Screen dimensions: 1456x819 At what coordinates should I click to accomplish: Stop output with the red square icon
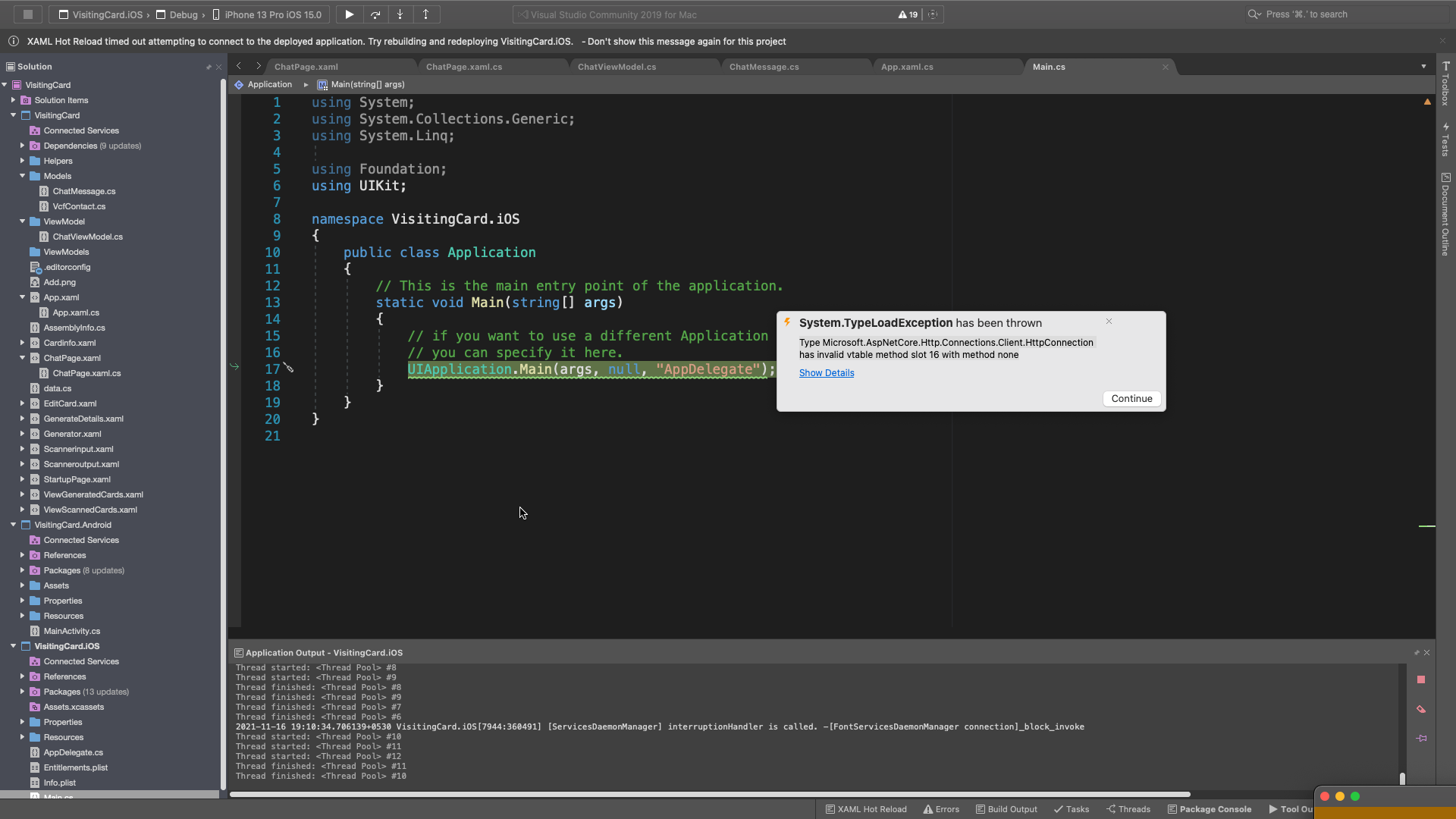click(x=1421, y=680)
